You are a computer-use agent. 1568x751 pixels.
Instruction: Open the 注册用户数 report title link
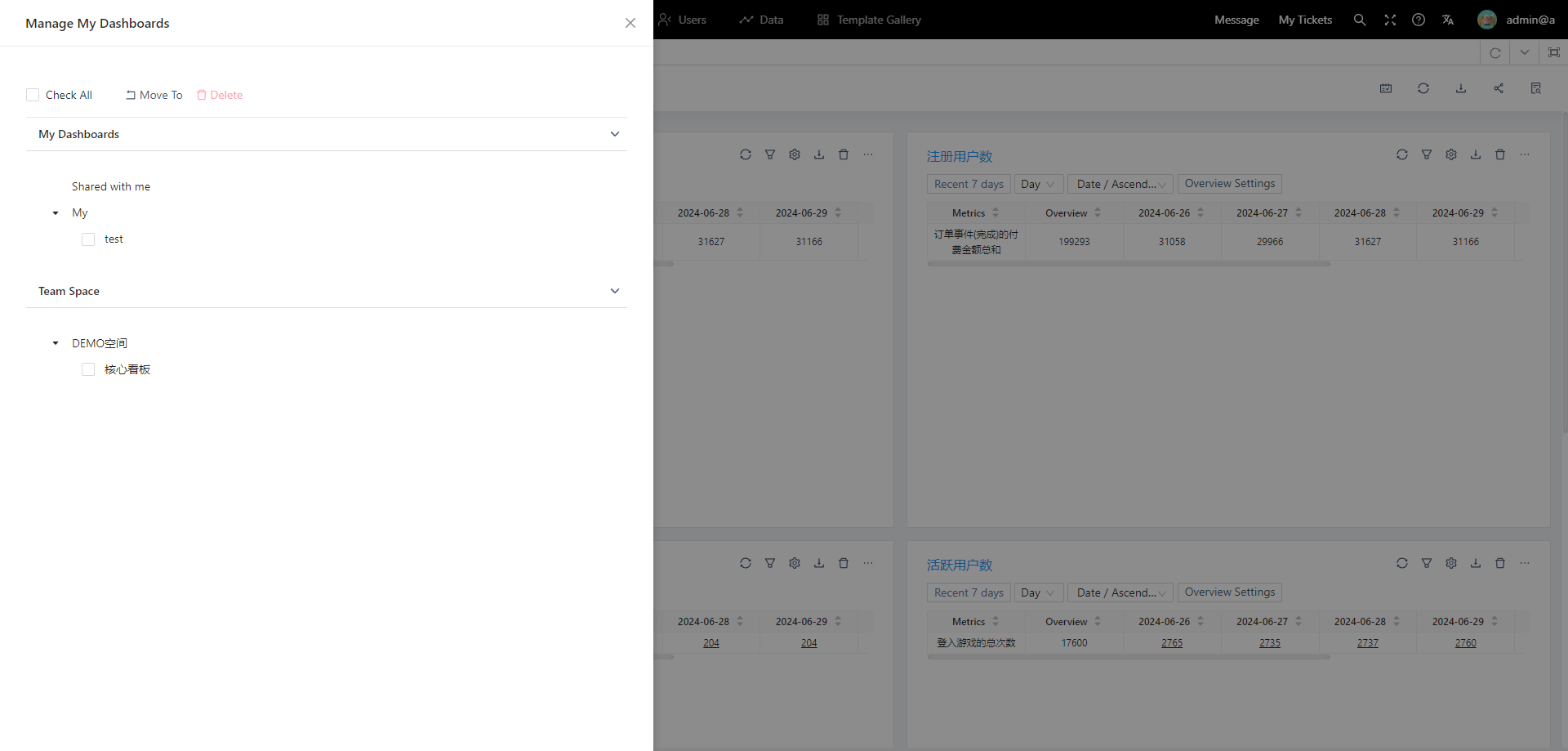(x=960, y=156)
